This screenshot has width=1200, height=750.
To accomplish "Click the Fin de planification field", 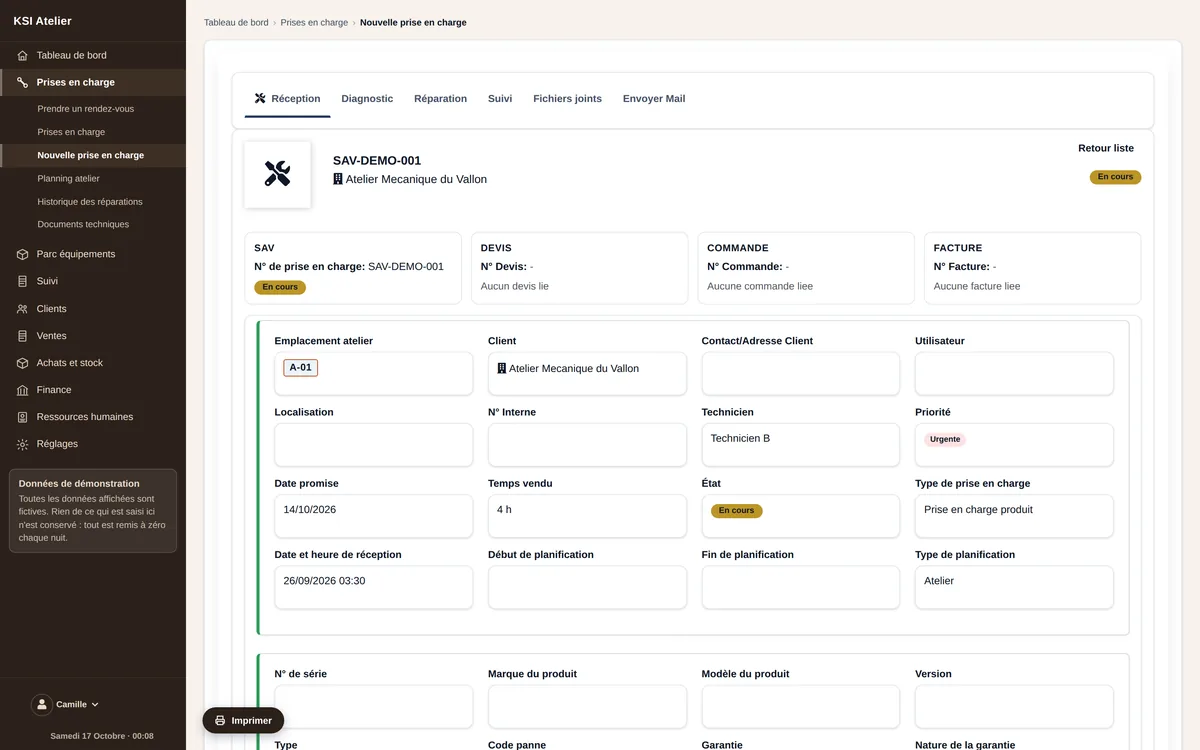I will [x=800, y=587].
